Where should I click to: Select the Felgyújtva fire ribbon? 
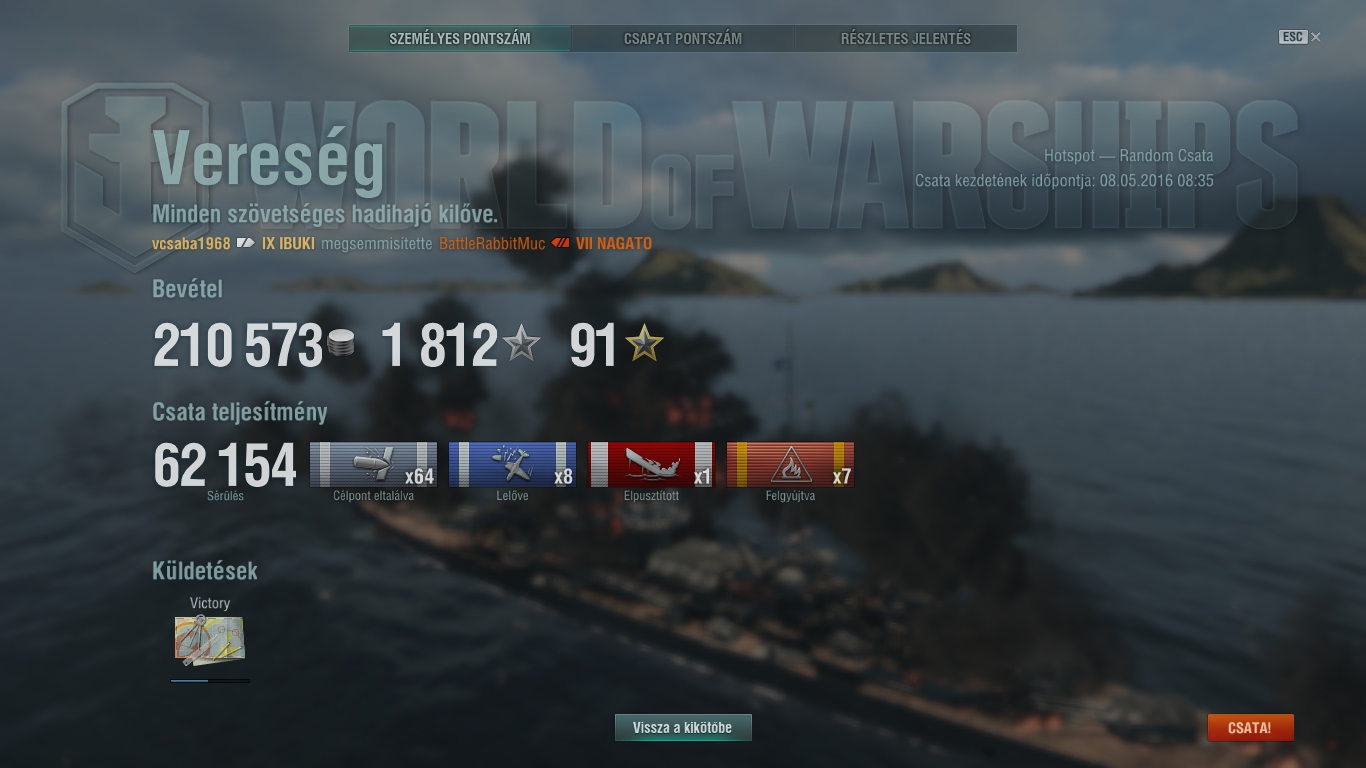(790, 465)
